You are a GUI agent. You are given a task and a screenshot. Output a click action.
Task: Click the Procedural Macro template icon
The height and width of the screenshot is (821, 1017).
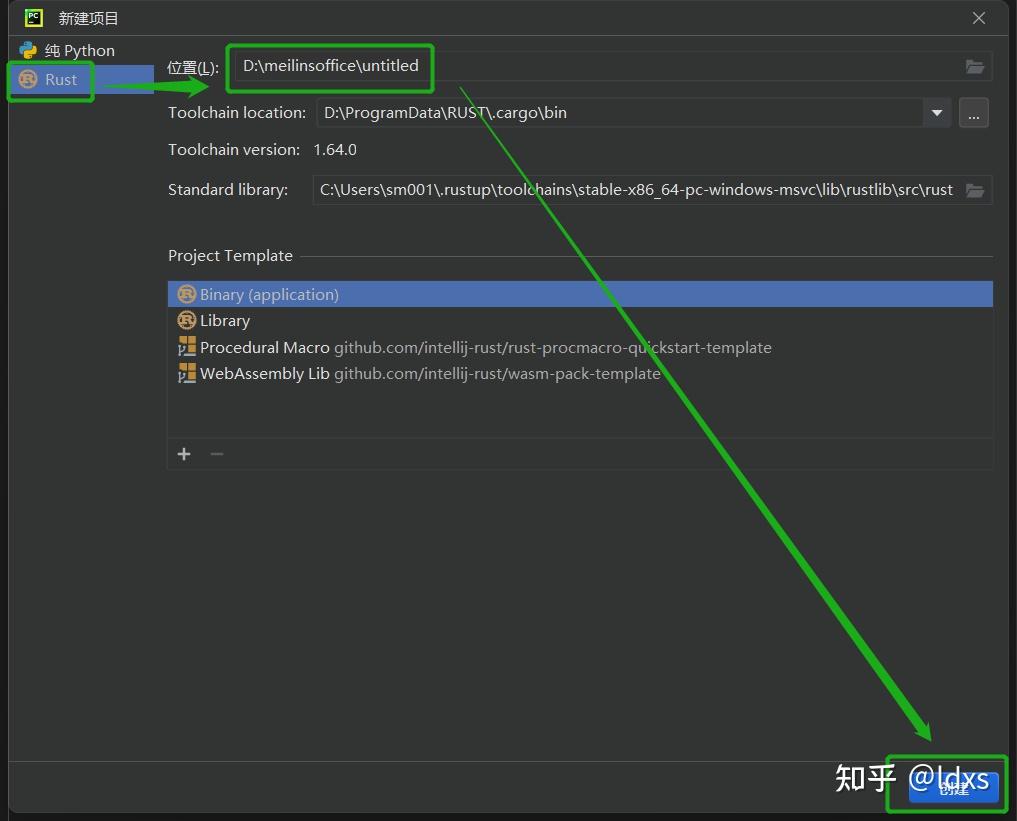click(186, 347)
